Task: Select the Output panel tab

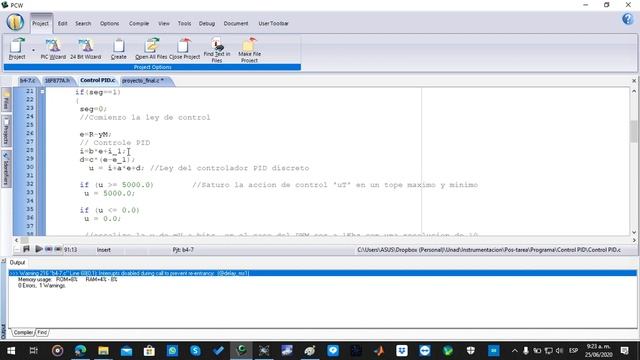Action: pos(18,262)
